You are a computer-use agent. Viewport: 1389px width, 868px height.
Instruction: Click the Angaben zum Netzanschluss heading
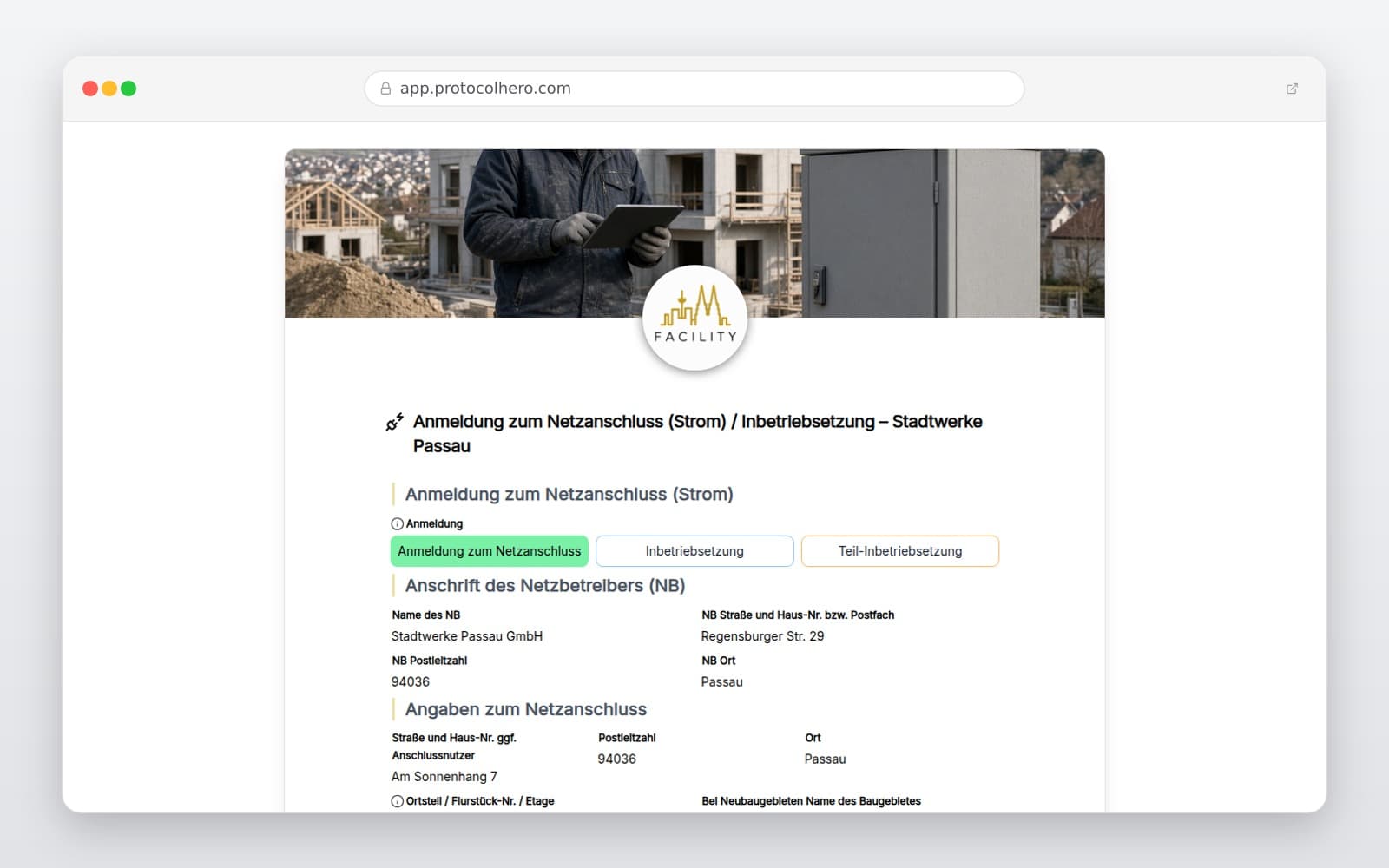point(526,710)
